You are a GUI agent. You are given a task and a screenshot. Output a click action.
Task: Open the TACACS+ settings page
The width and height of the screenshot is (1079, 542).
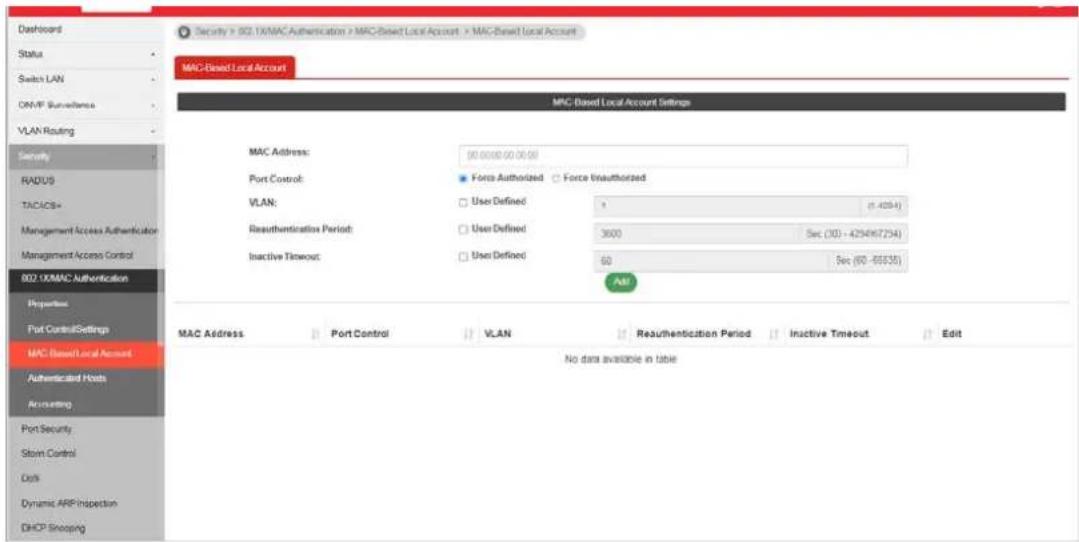(86, 206)
